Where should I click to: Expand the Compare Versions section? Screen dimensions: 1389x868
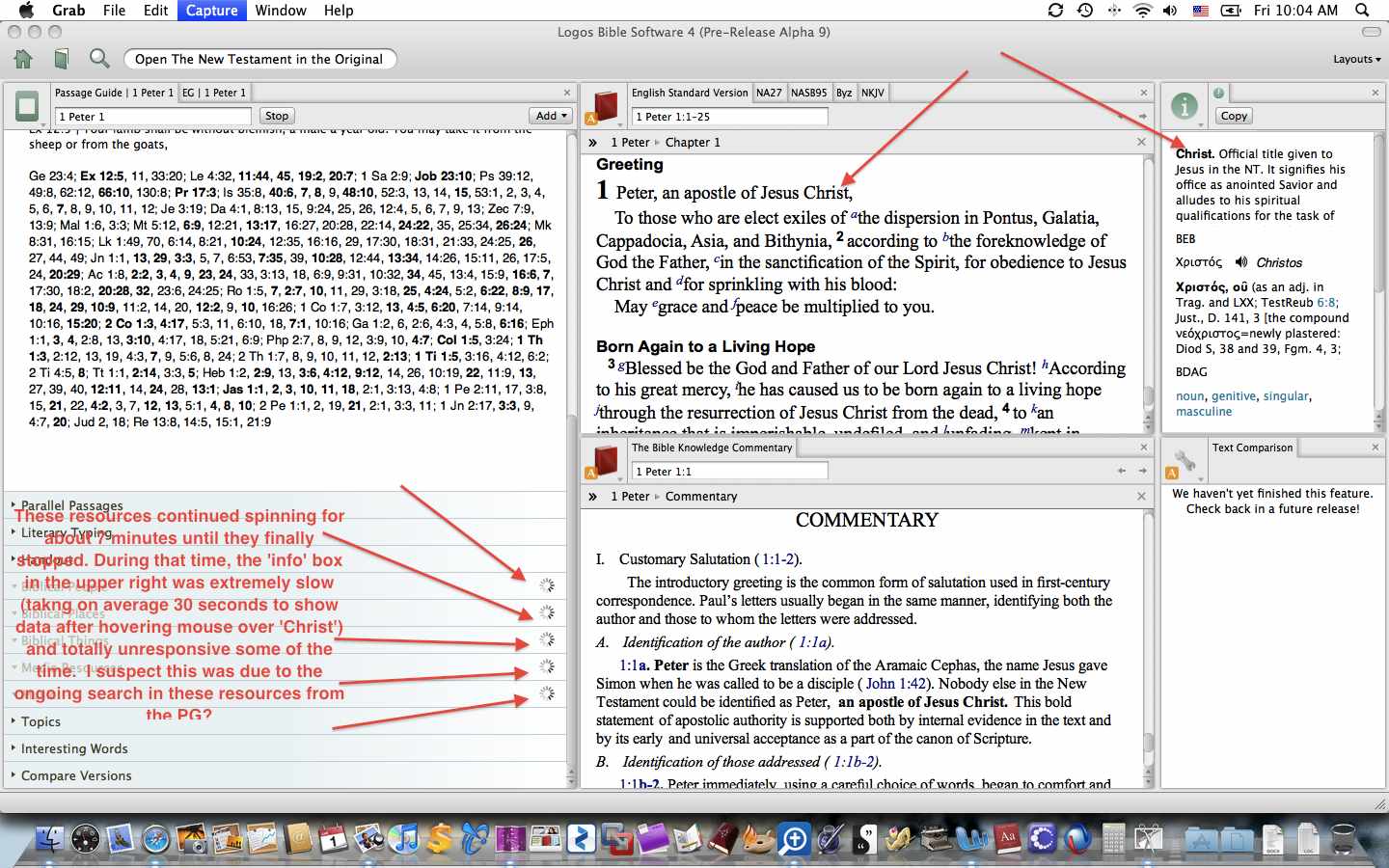point(76,775)
